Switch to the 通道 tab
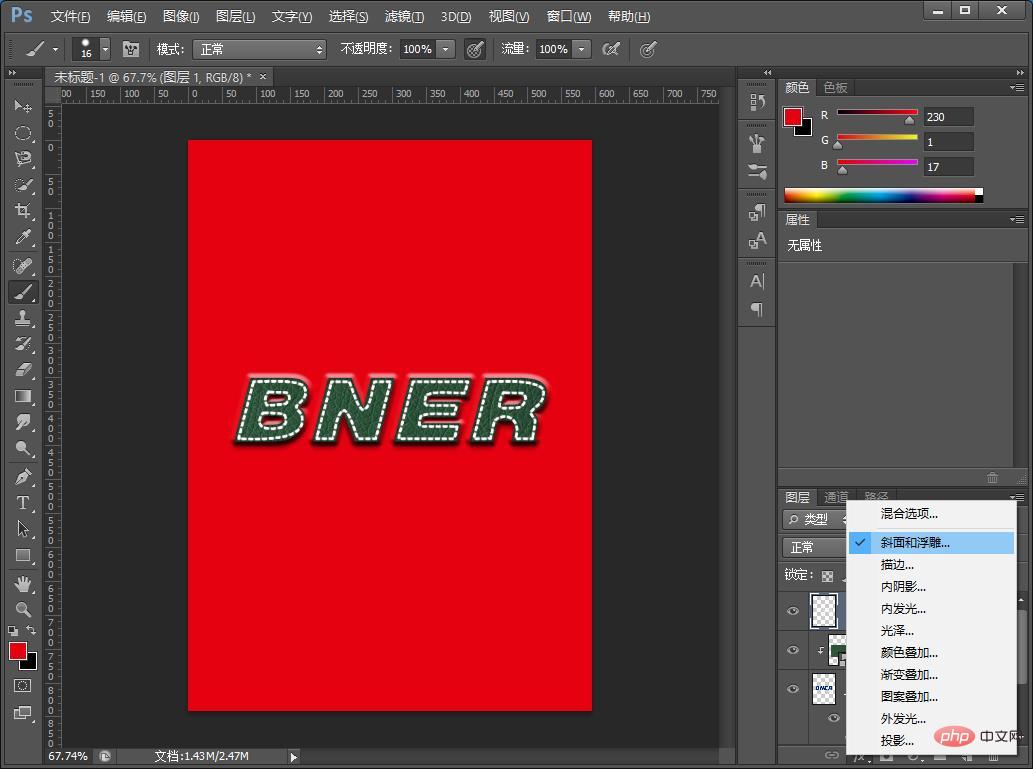The width and height of the screenshot is (1033, 769). [836, 497]
